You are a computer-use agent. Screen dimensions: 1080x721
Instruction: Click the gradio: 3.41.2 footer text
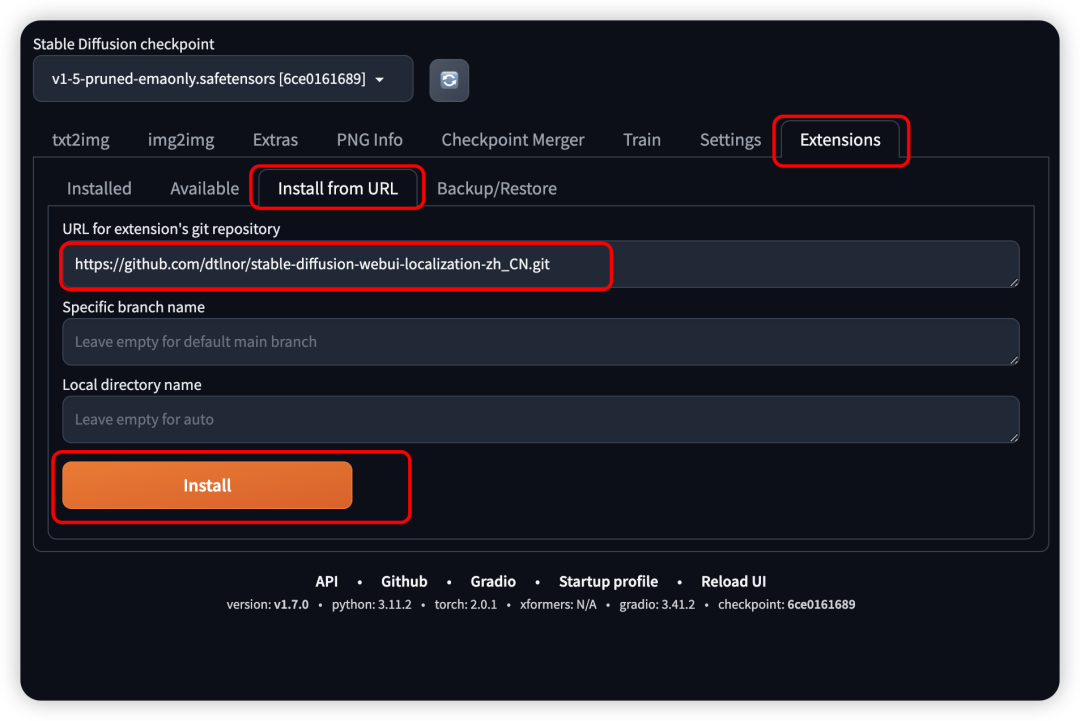(x=657, y=605)
